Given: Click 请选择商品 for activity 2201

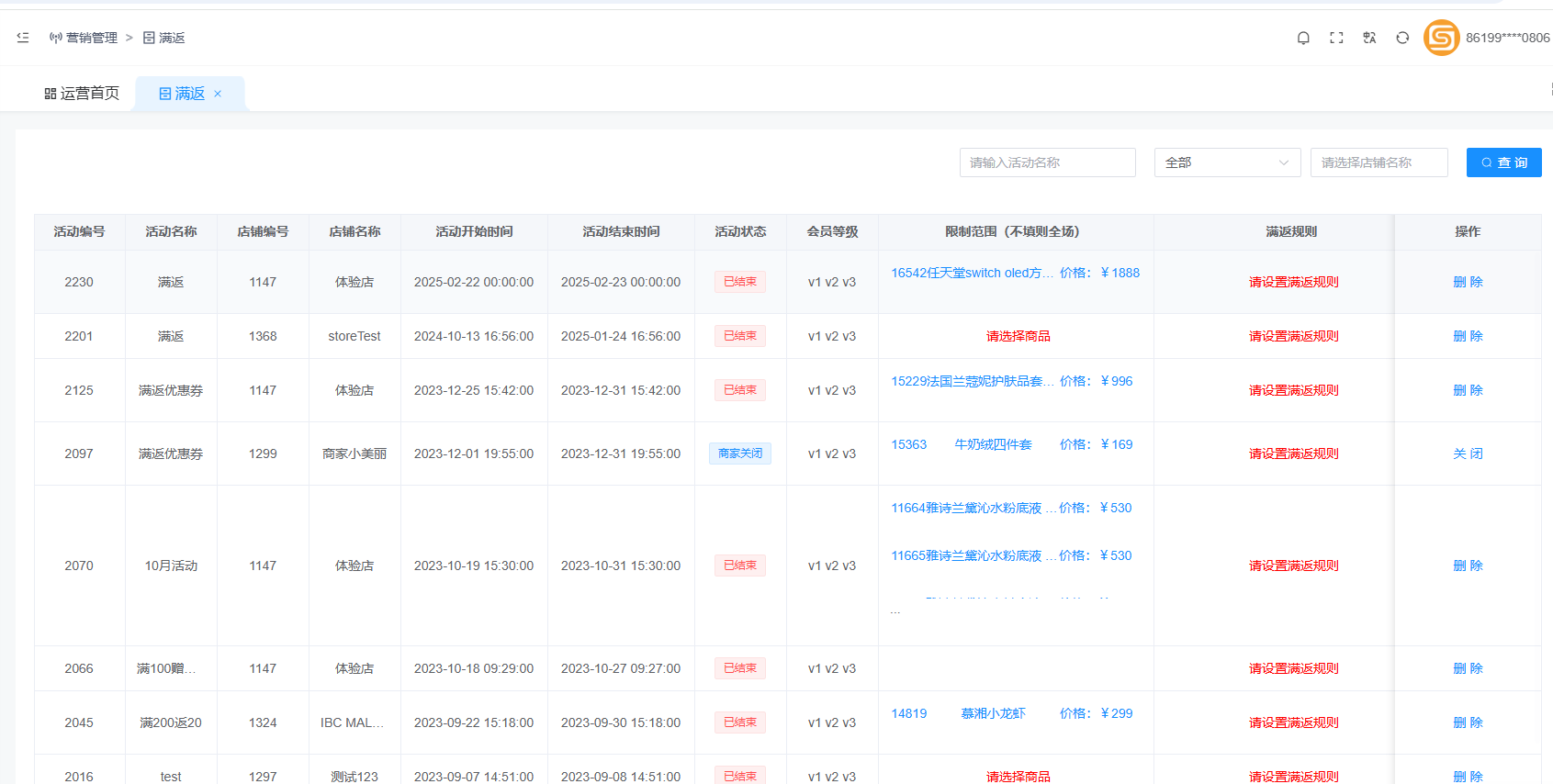Looking at the screenshot, I should (x=1018, y=336).
